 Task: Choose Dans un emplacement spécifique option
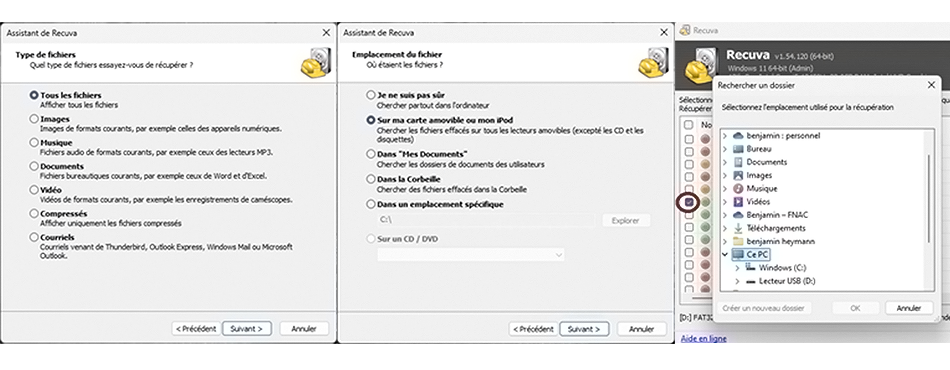[x=371, y=205]
